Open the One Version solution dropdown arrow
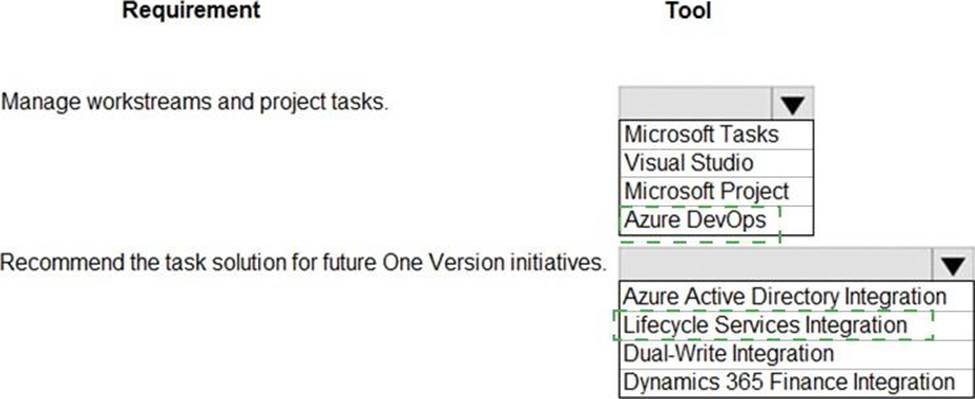The height and width of the screenshot is (399, 975). click(x=953, y=264)
